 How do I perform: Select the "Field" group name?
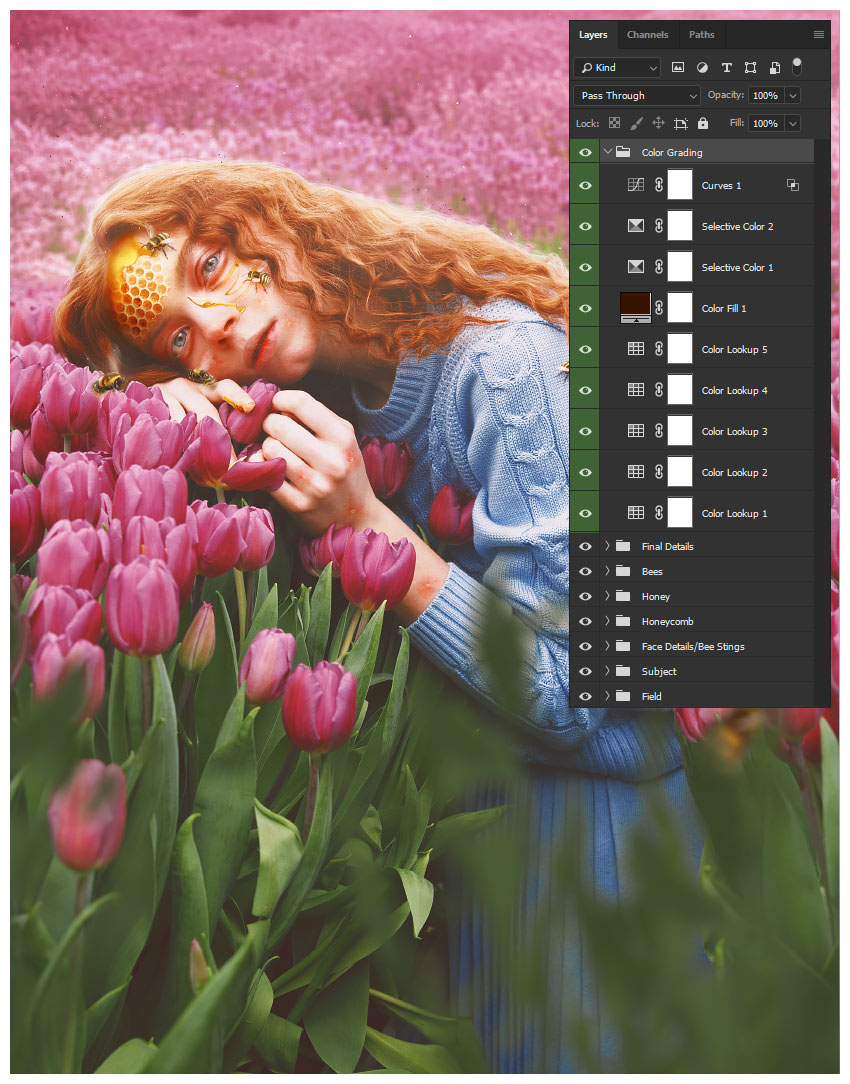651,696
